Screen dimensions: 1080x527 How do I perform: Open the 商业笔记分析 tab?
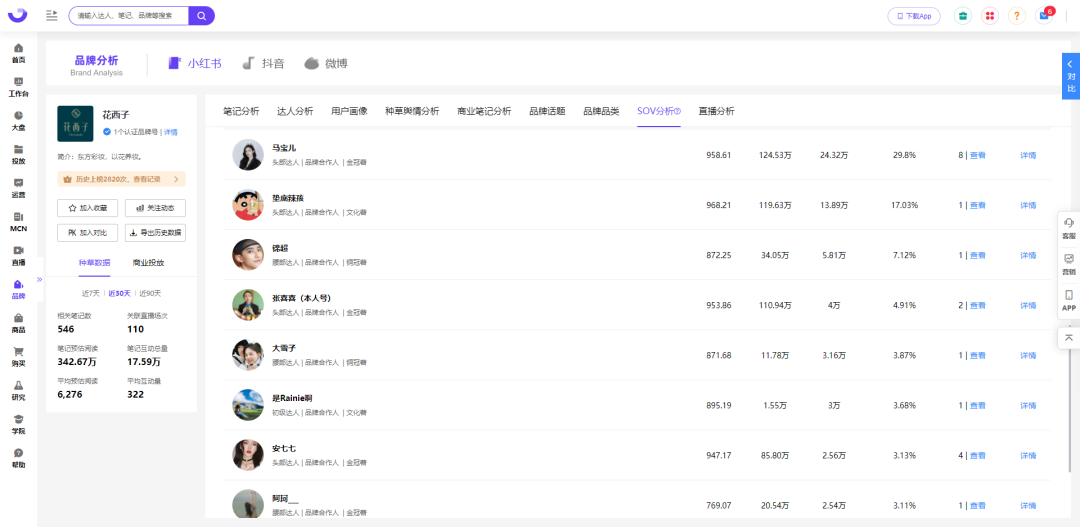484,111
